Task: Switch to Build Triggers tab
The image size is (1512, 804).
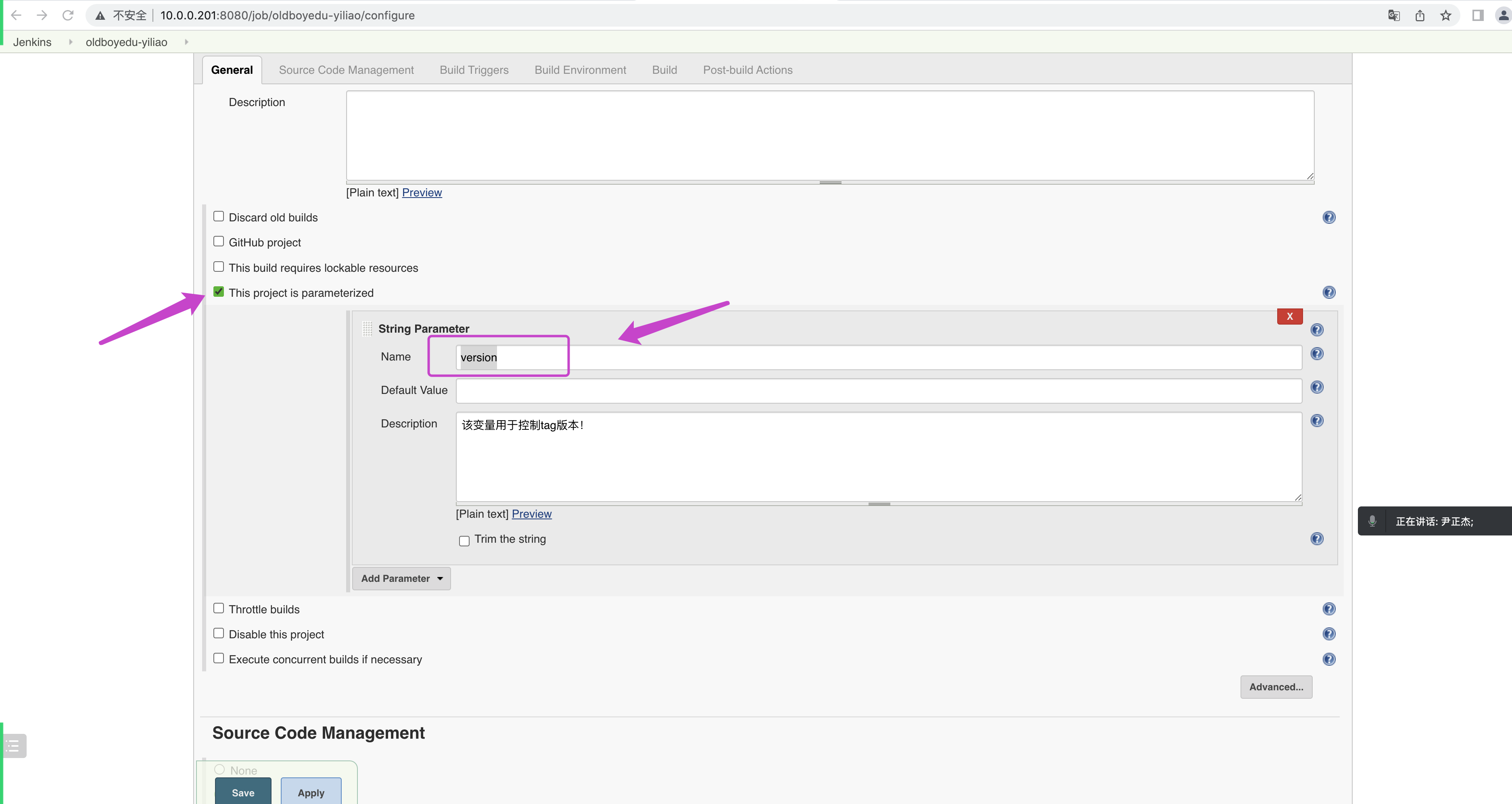Action: (474, 71)
